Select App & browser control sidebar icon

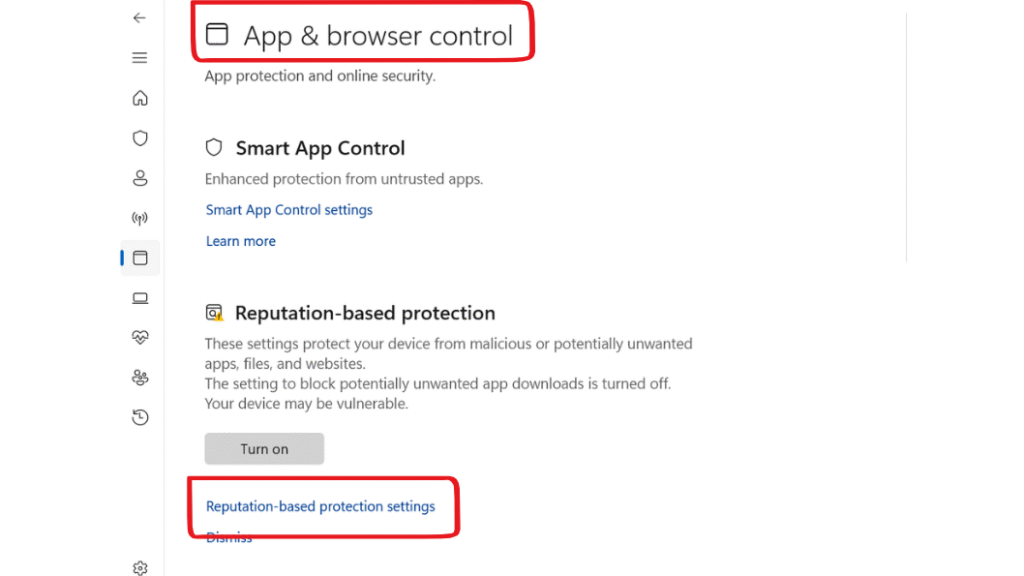(140, 258)
